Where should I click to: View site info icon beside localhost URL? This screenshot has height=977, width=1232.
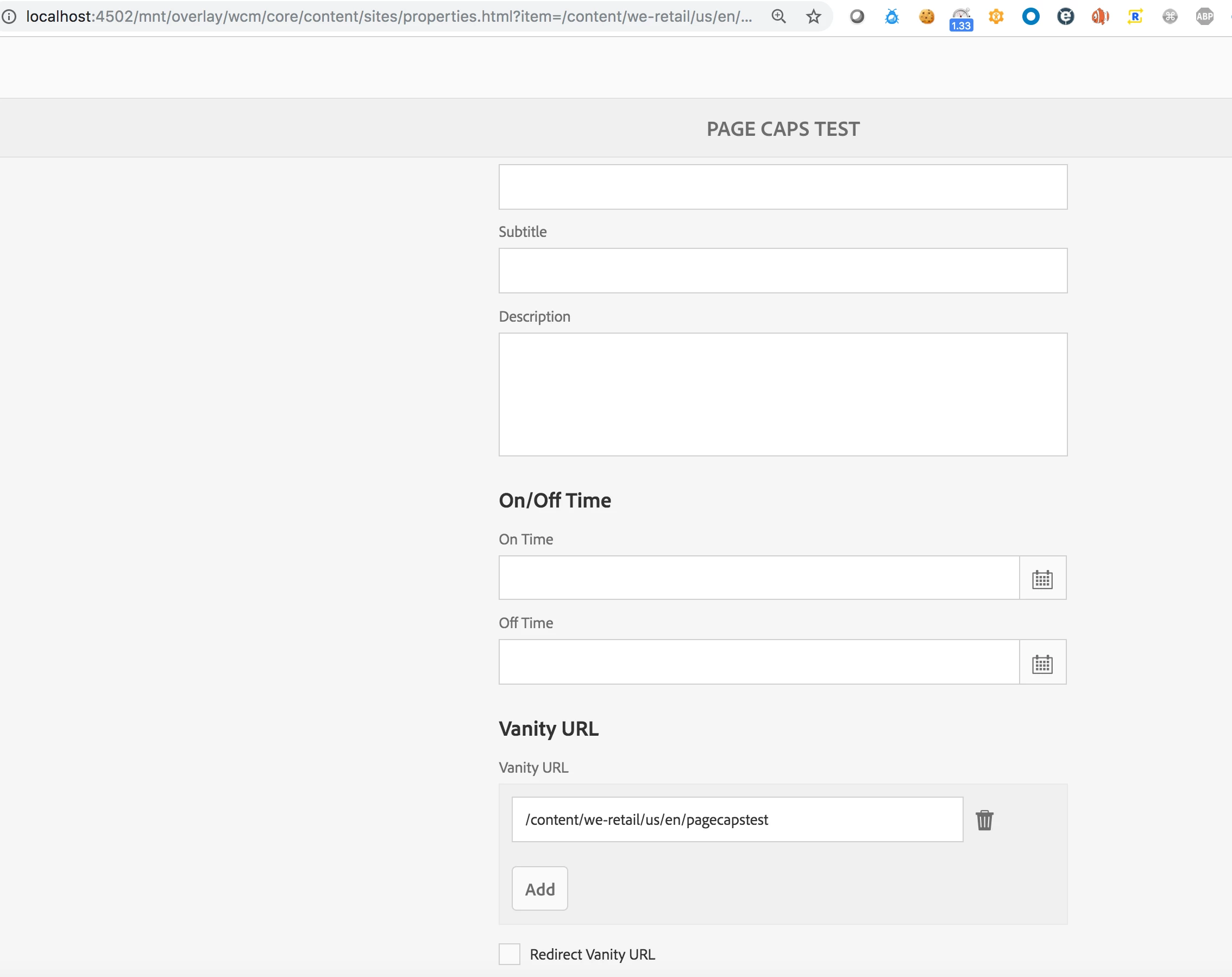(9, 17)
